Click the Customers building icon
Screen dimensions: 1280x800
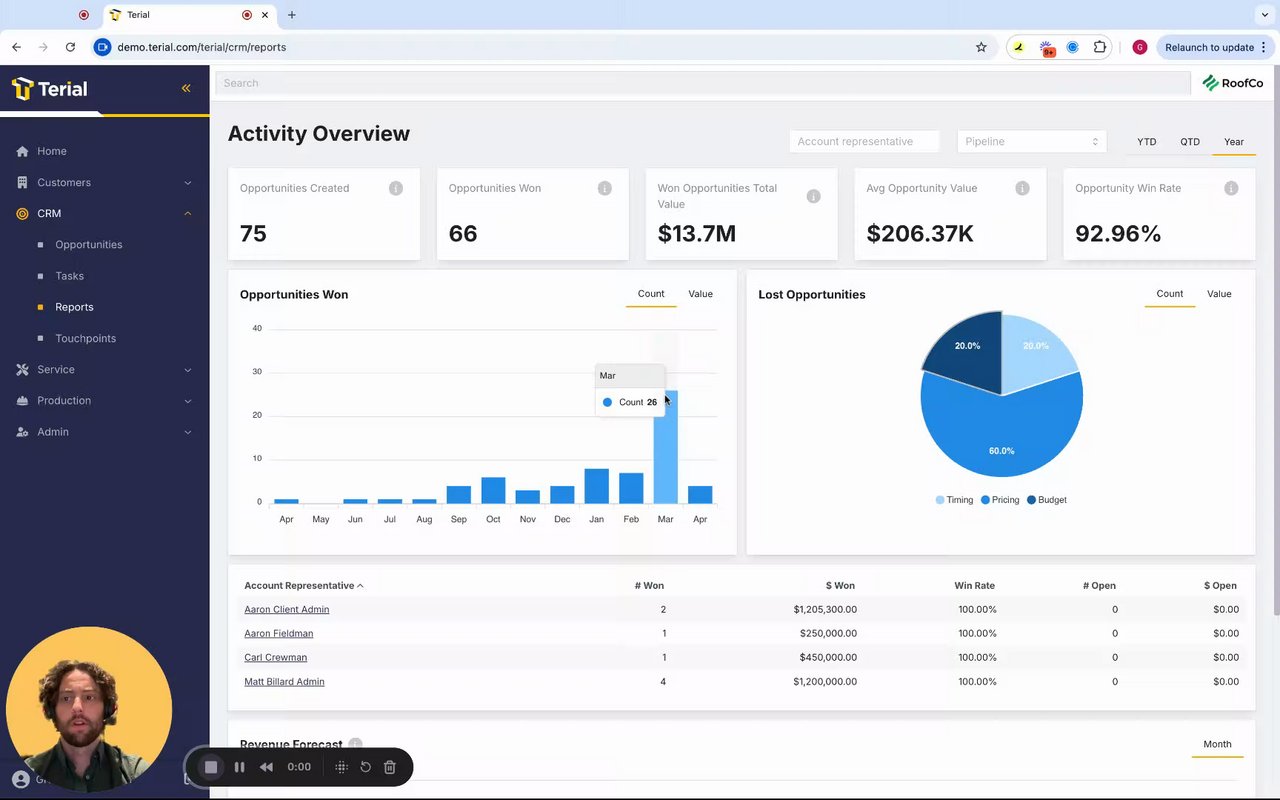point(22,182)
